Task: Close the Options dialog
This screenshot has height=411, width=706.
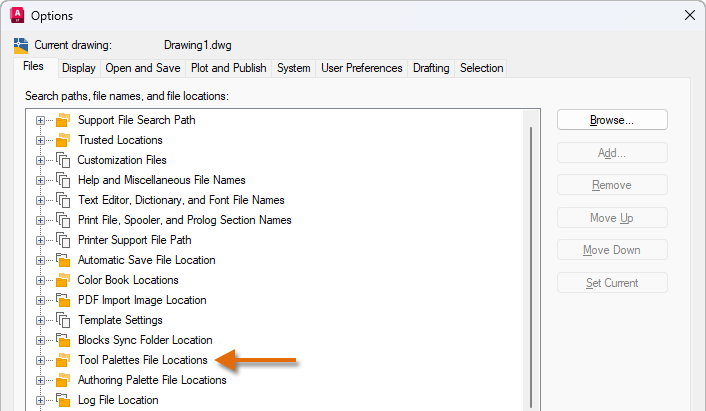Action: (688, 15)
